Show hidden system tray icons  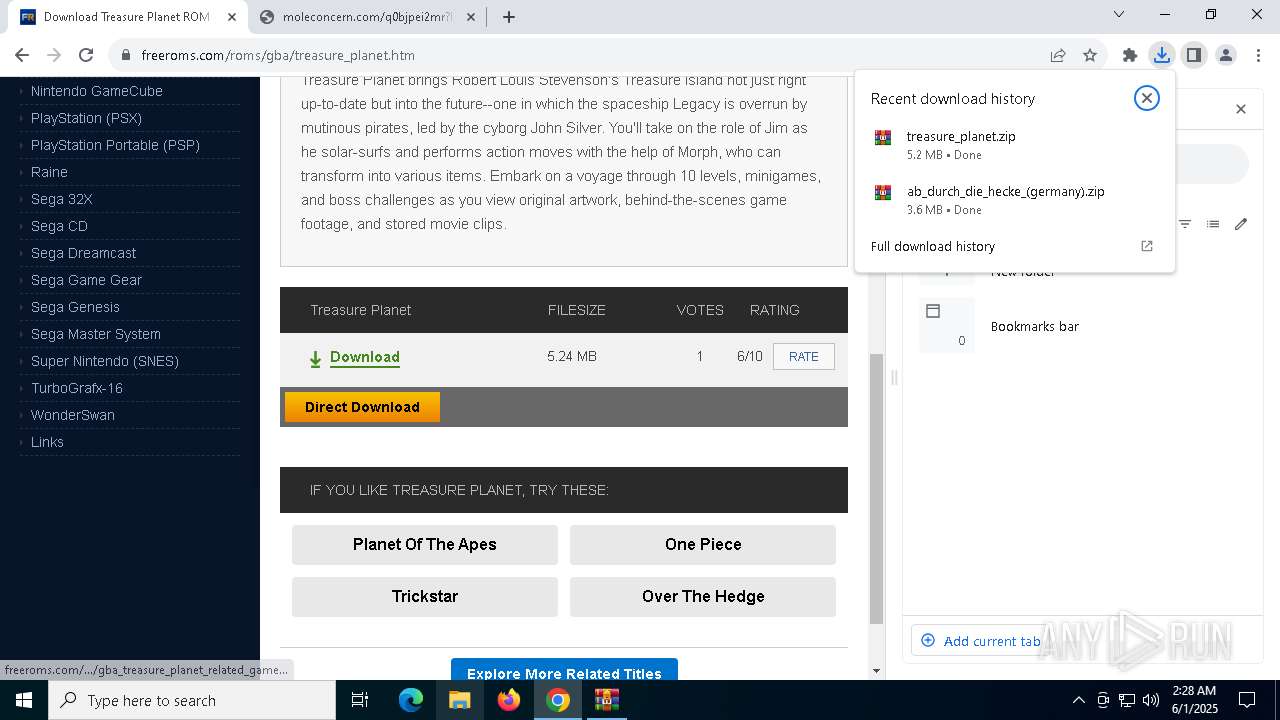coord(1078,700)
